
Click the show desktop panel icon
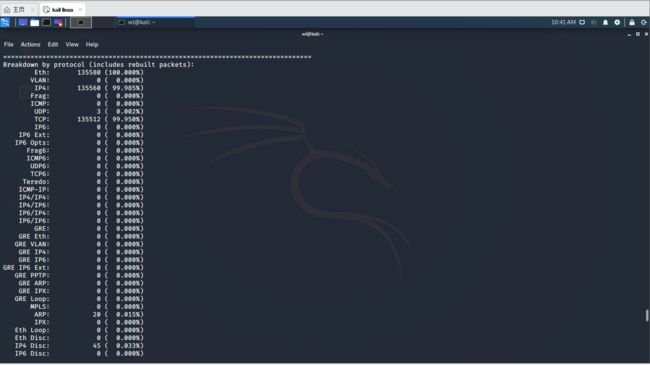tap(23, 22)
